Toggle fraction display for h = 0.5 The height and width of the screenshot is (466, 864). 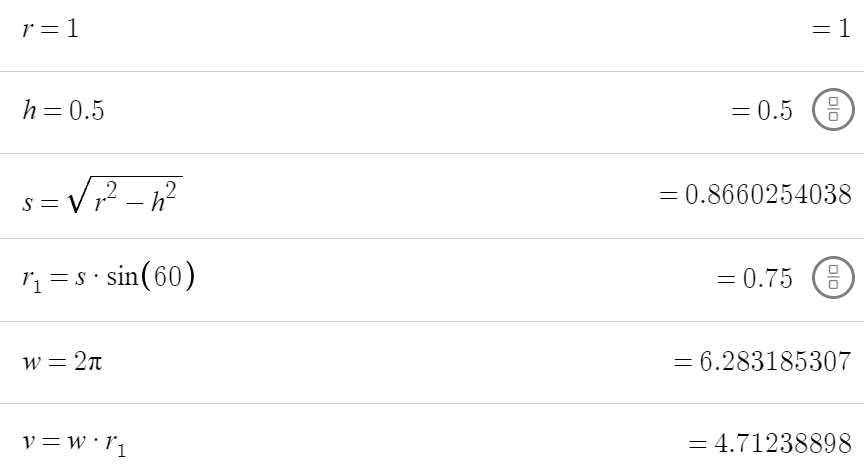(833, 111)
